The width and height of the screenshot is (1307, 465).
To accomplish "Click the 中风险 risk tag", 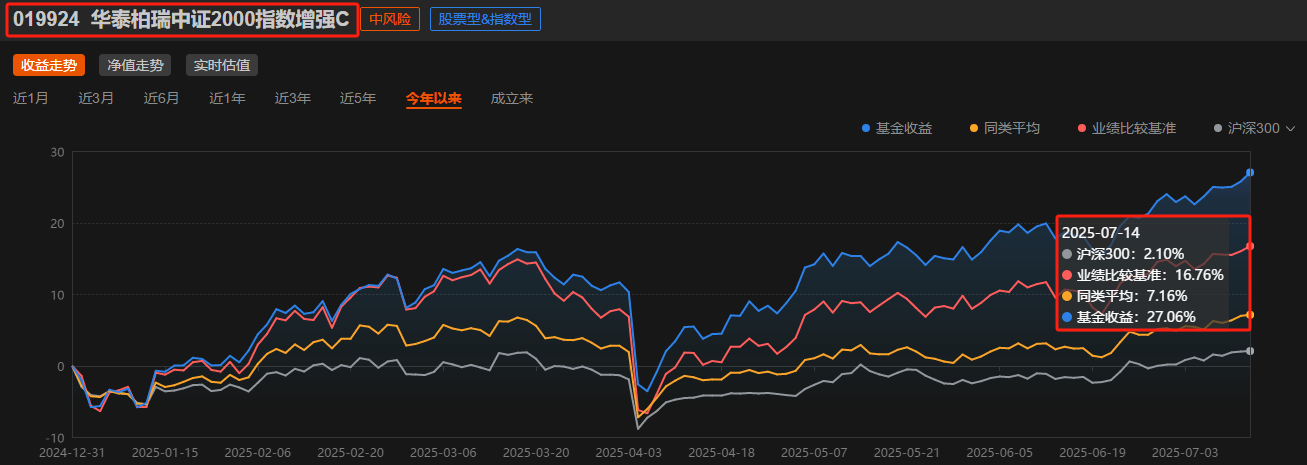I will [390, 19].
